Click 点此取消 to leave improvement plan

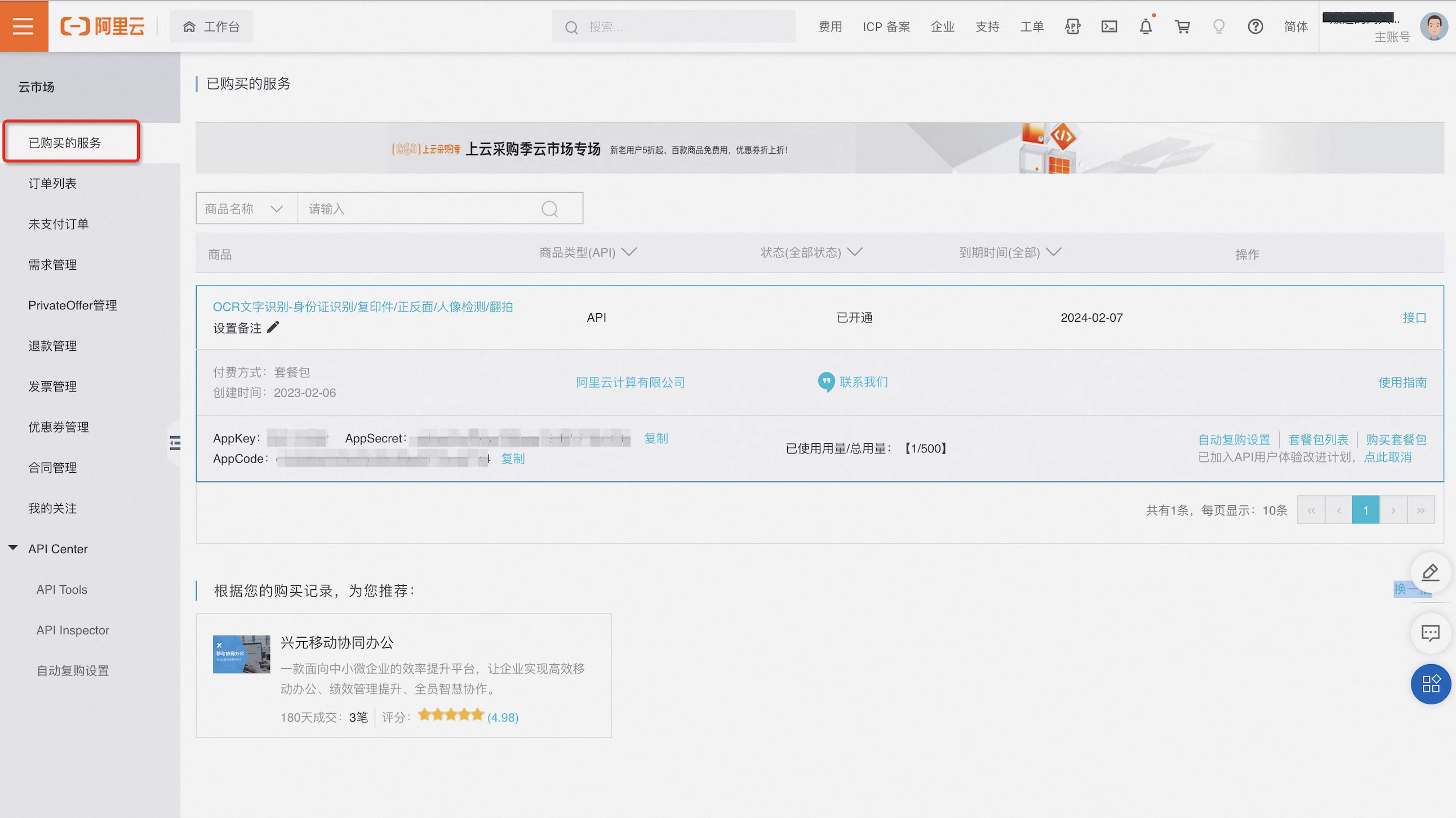click(x=1388, y=457)
